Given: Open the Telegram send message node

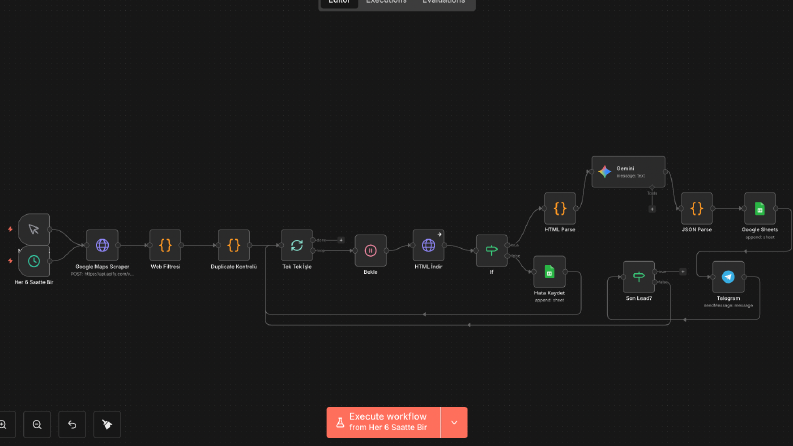Looking at the screenshot, I should coord(728,277).
